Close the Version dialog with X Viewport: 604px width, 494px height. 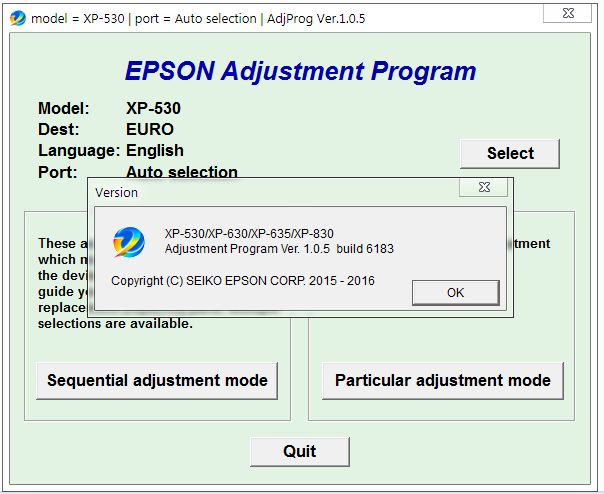pyautogui.click(x=483, y=187)
